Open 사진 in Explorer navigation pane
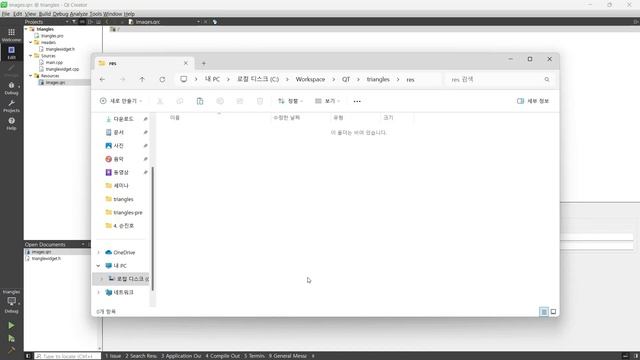Viewport: 640px width, 360px height. (118, 146)
